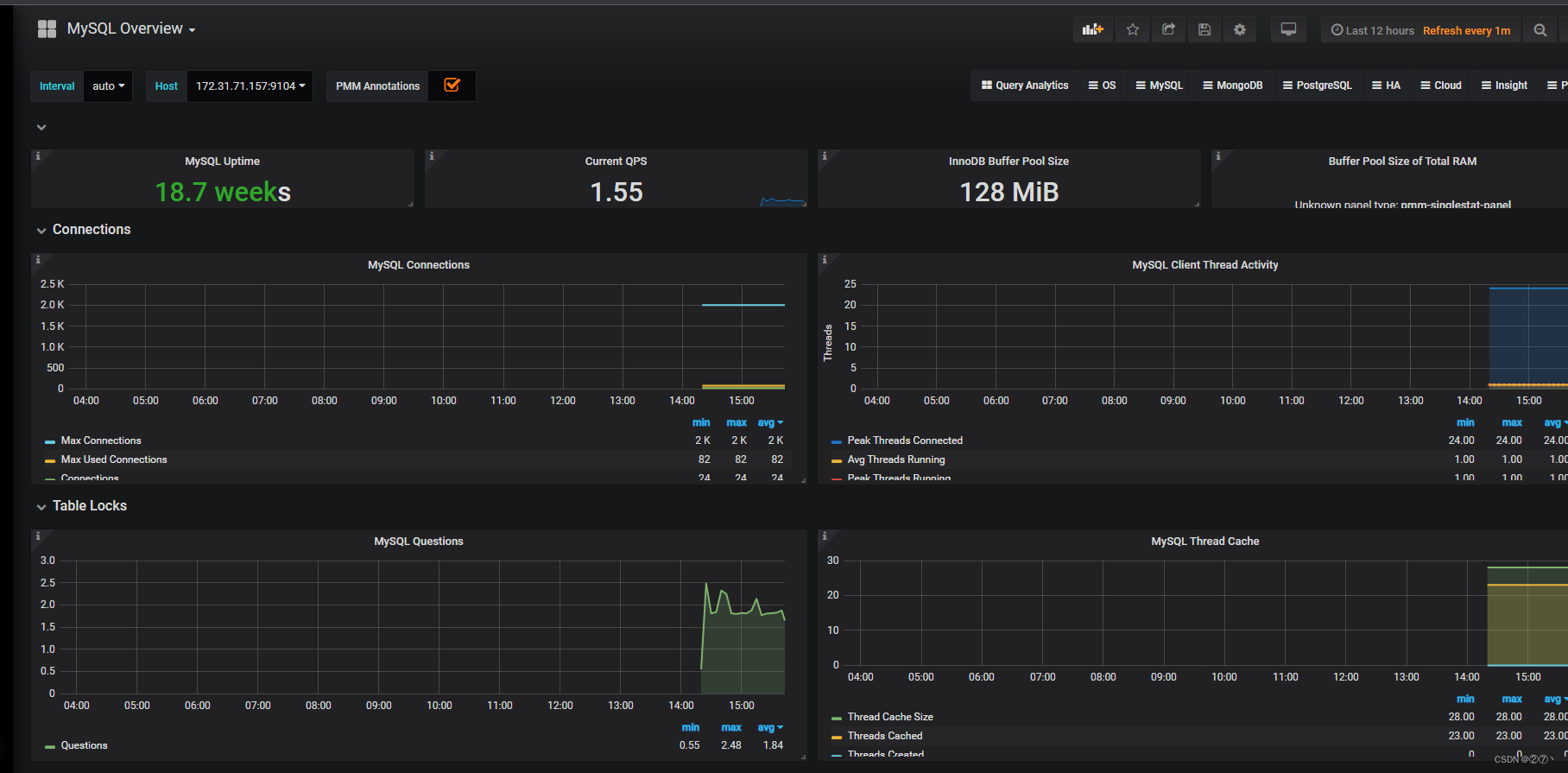Toggle the PMM Annotations checkbox

(x=452, y=85)
